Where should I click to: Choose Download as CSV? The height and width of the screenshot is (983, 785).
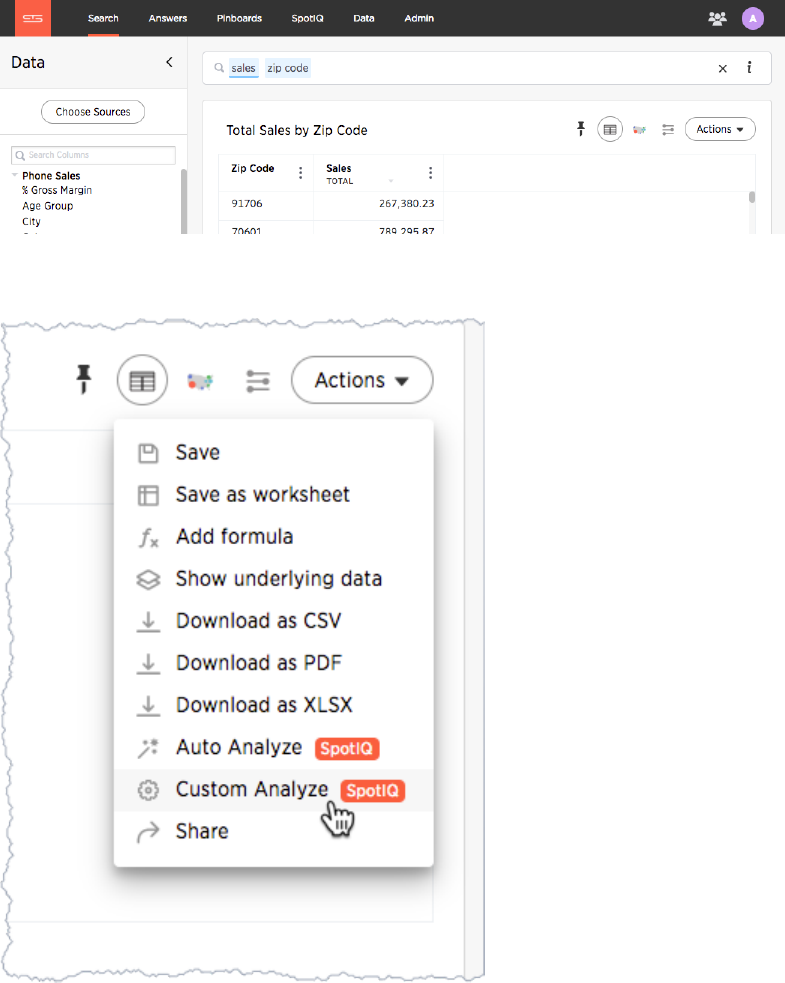[x=273, y=621]
